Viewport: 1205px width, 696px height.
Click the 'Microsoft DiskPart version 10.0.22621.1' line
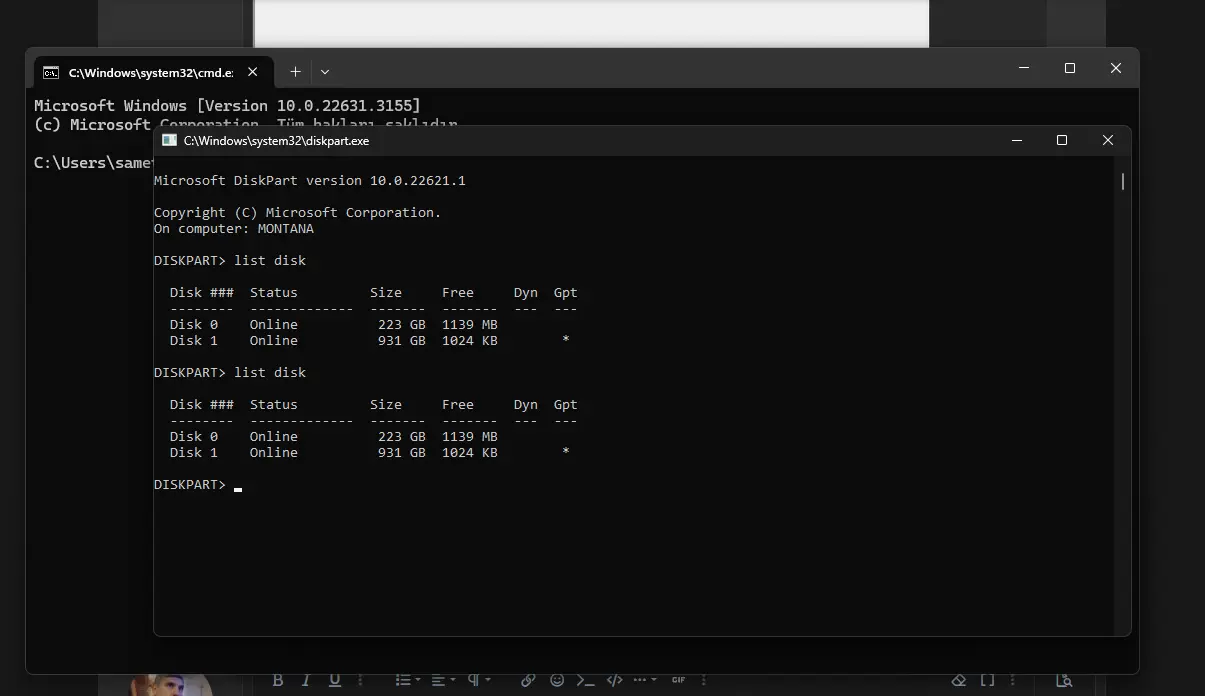[x=310, y=181]
